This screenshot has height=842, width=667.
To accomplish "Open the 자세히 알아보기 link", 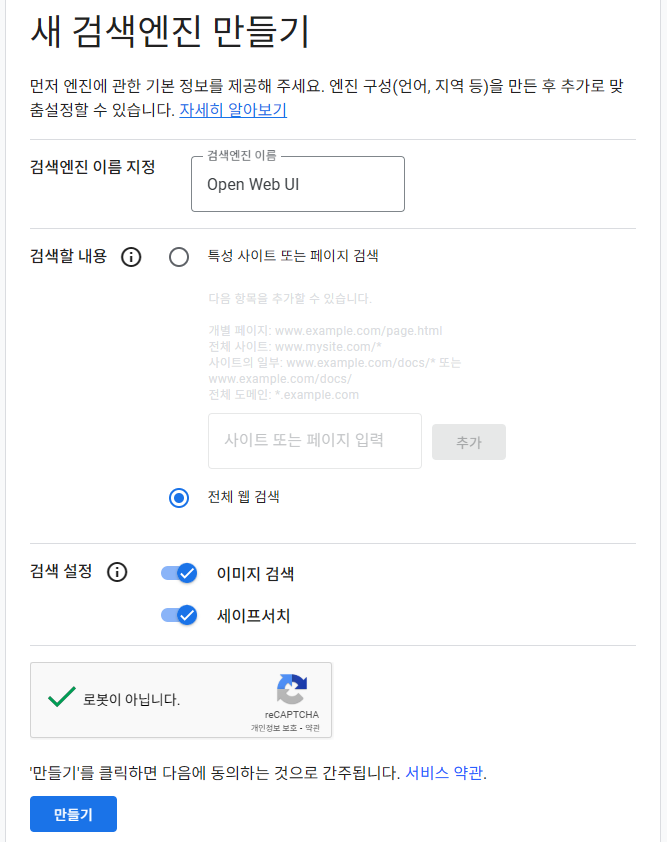I will pos(233,110).
